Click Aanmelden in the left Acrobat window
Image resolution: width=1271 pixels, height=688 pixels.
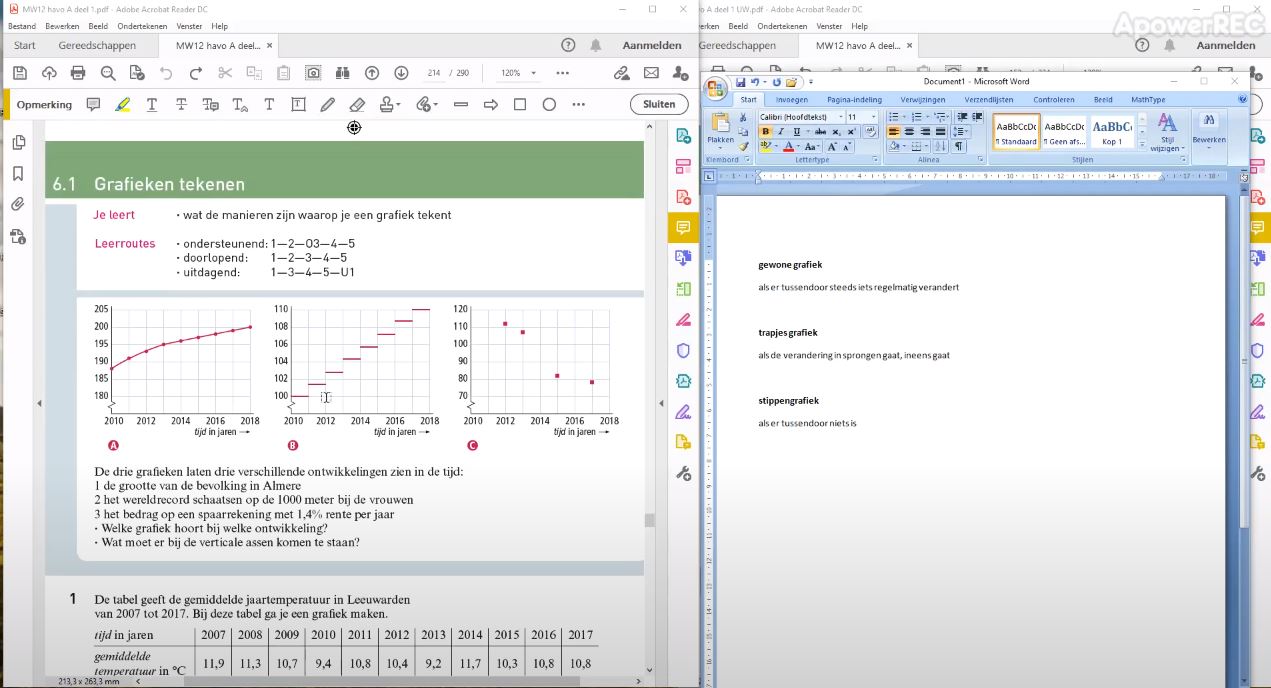(x=652, y=45)
